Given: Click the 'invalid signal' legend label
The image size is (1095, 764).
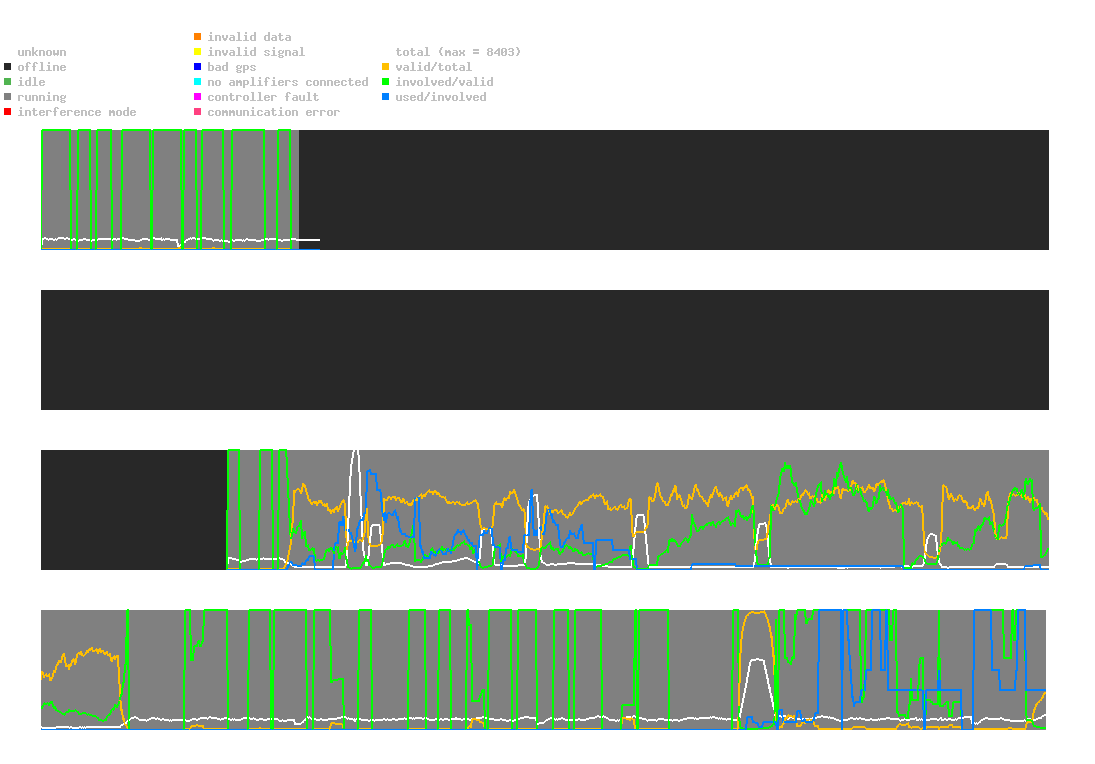Looking at the screenshot, I should tap(256, 52).
